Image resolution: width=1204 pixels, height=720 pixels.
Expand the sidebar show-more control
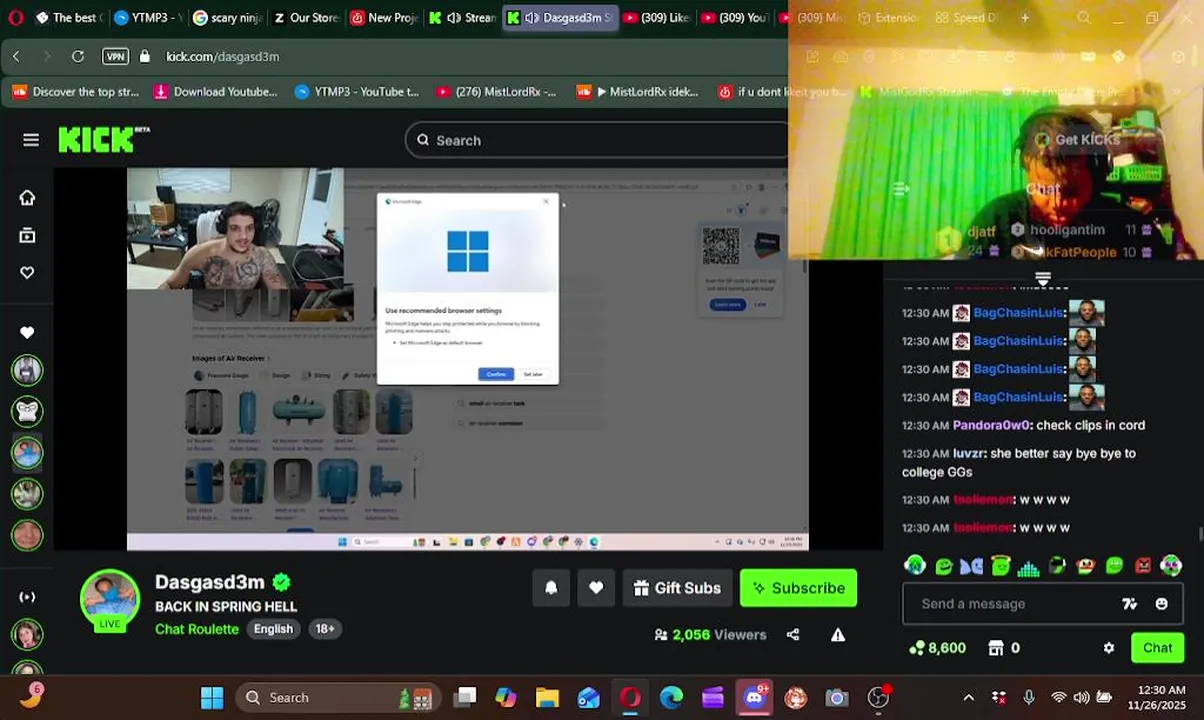(x=27, y=597)
